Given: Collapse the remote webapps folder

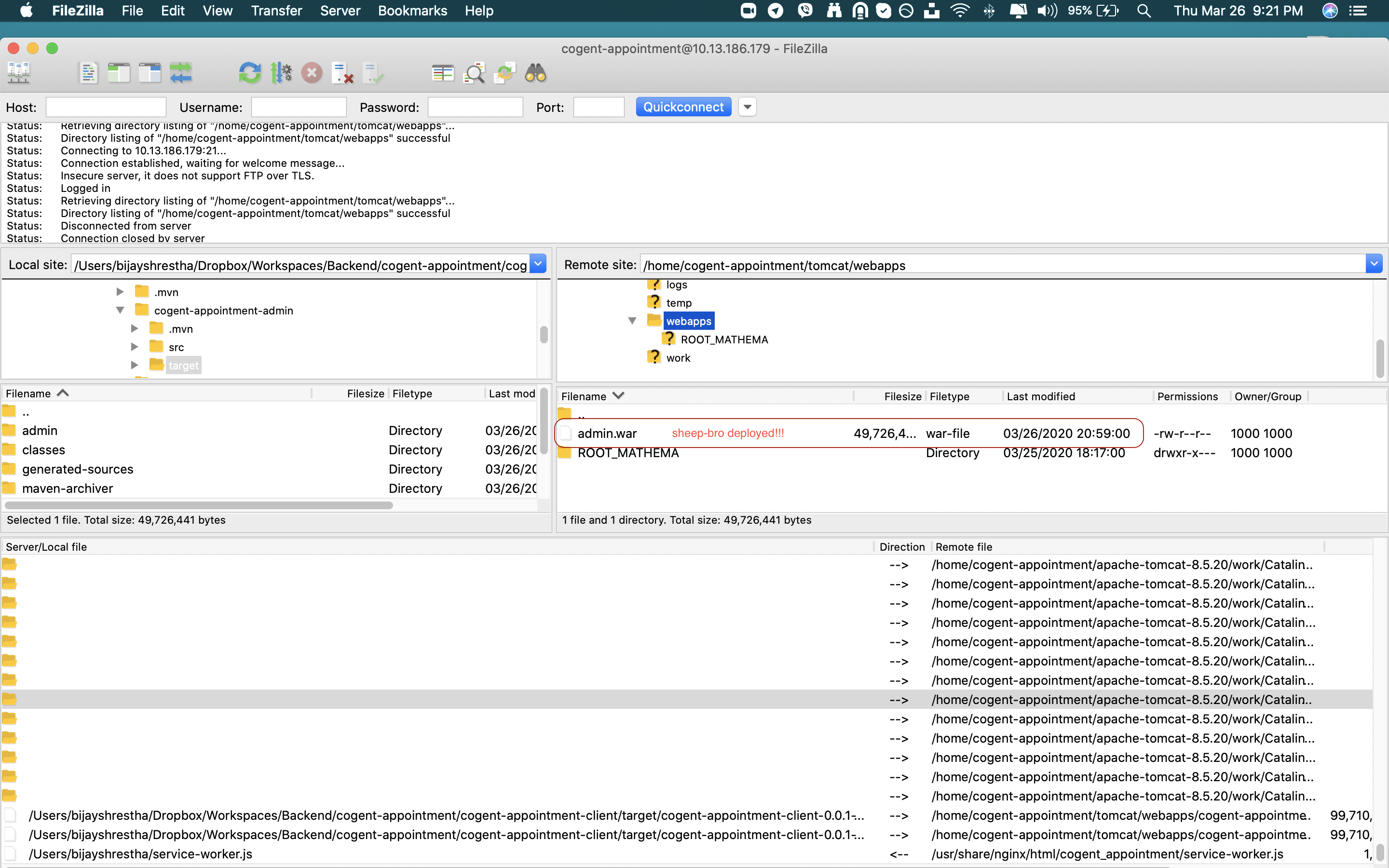Looking at the screenshot, I should (632, 321).
